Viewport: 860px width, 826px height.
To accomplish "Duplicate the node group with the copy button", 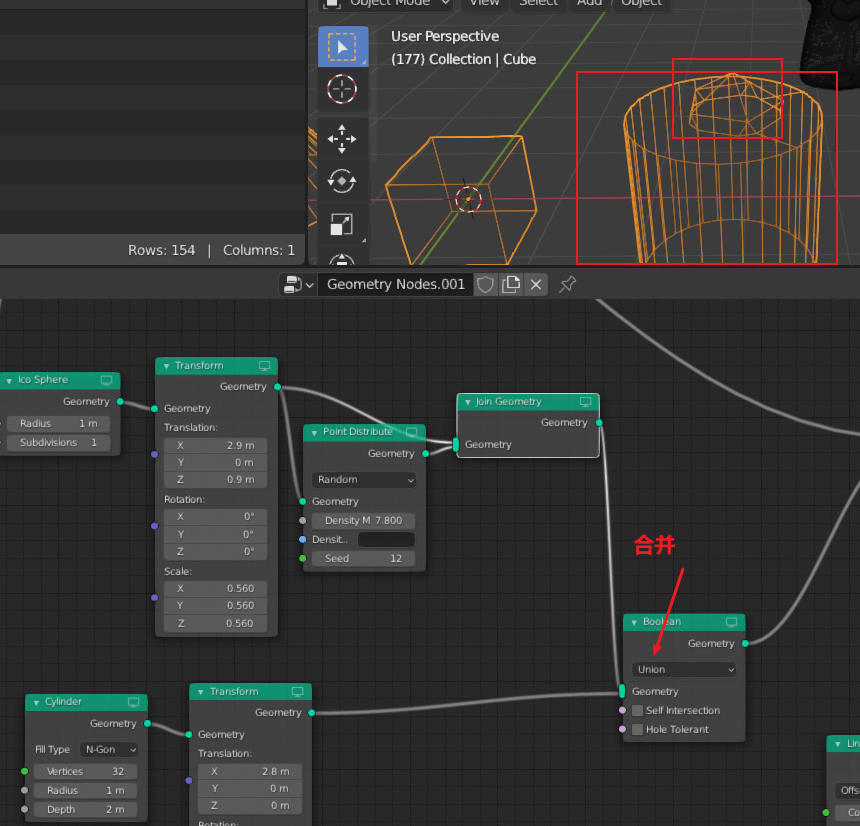I will [510, 284].
